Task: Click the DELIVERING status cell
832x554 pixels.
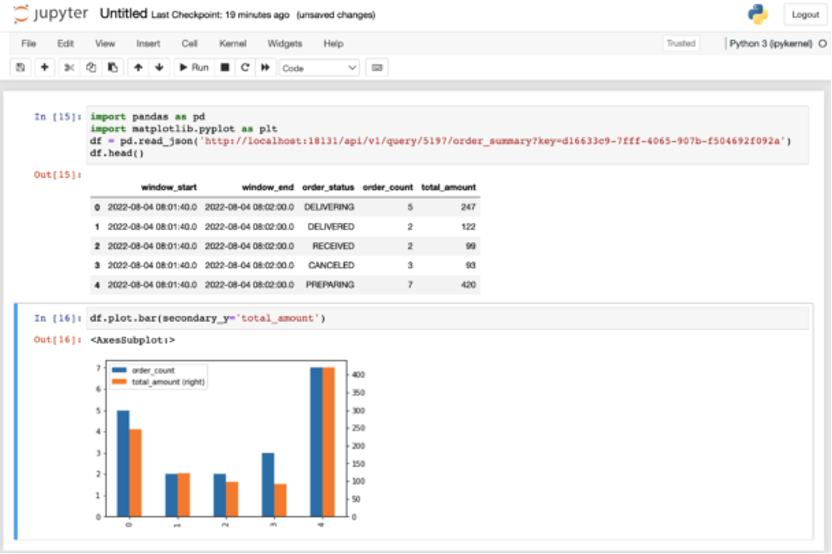Action: point(329,207)
